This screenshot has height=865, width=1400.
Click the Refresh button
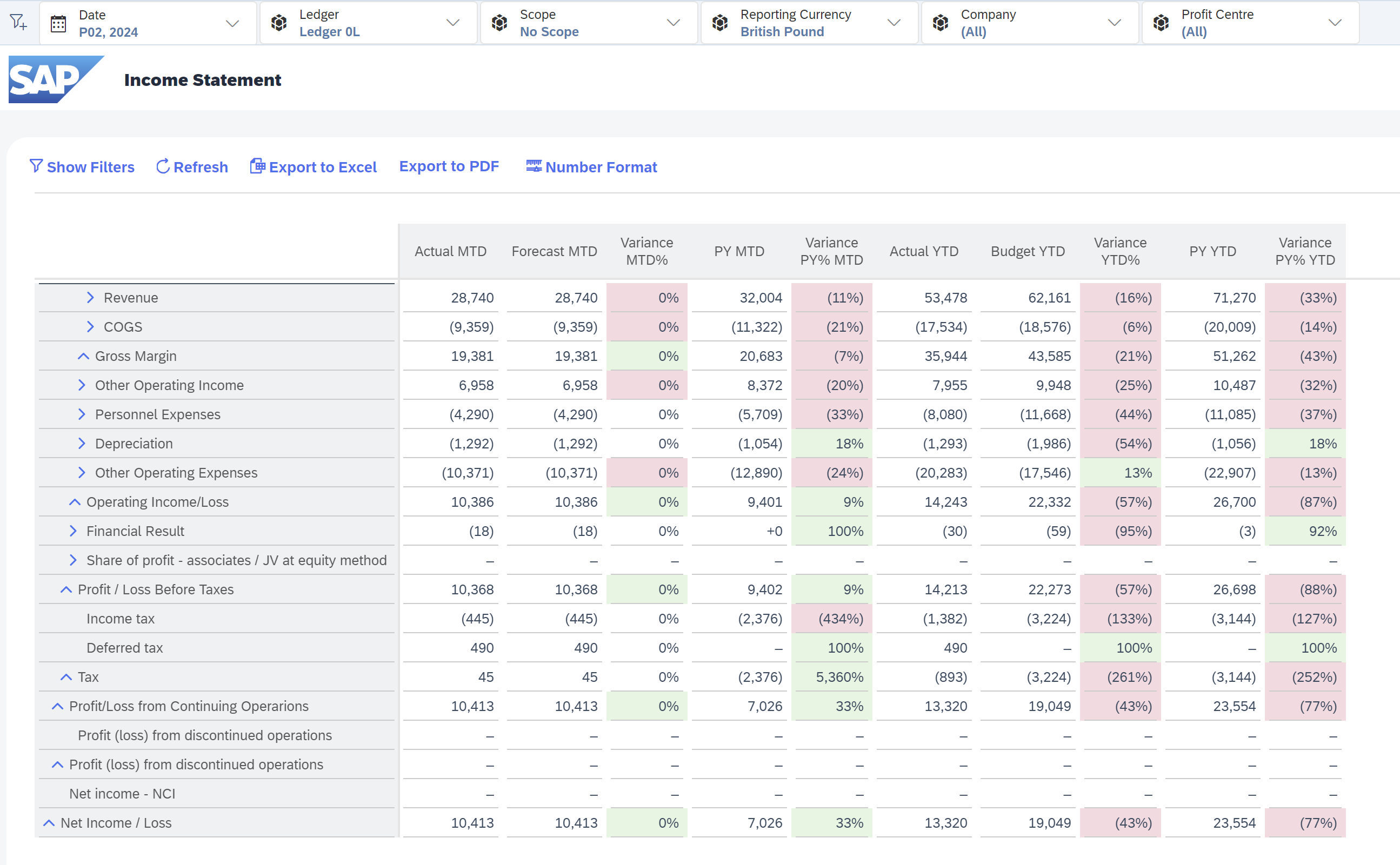pyautogui.click(x=192, y=167)
